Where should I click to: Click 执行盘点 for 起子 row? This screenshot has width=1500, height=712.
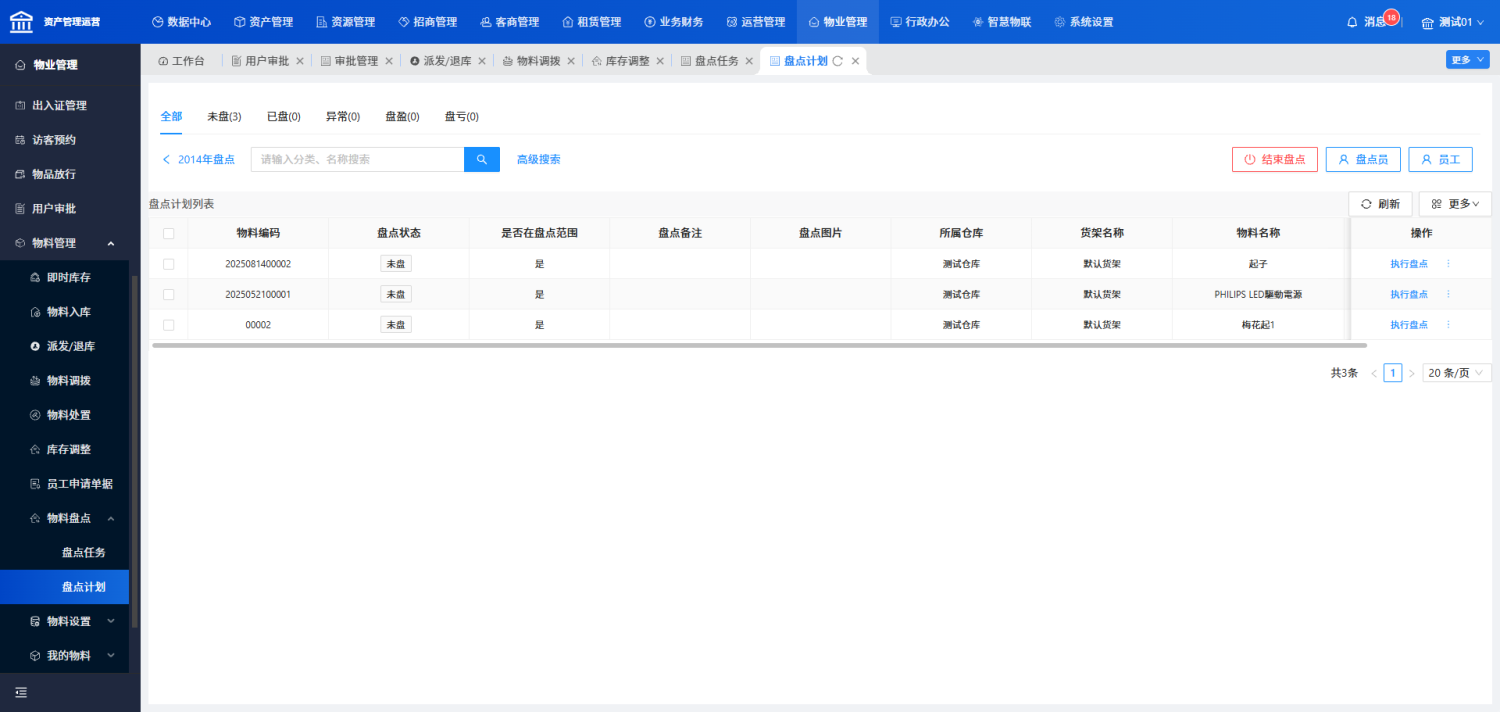(1409, 264)
